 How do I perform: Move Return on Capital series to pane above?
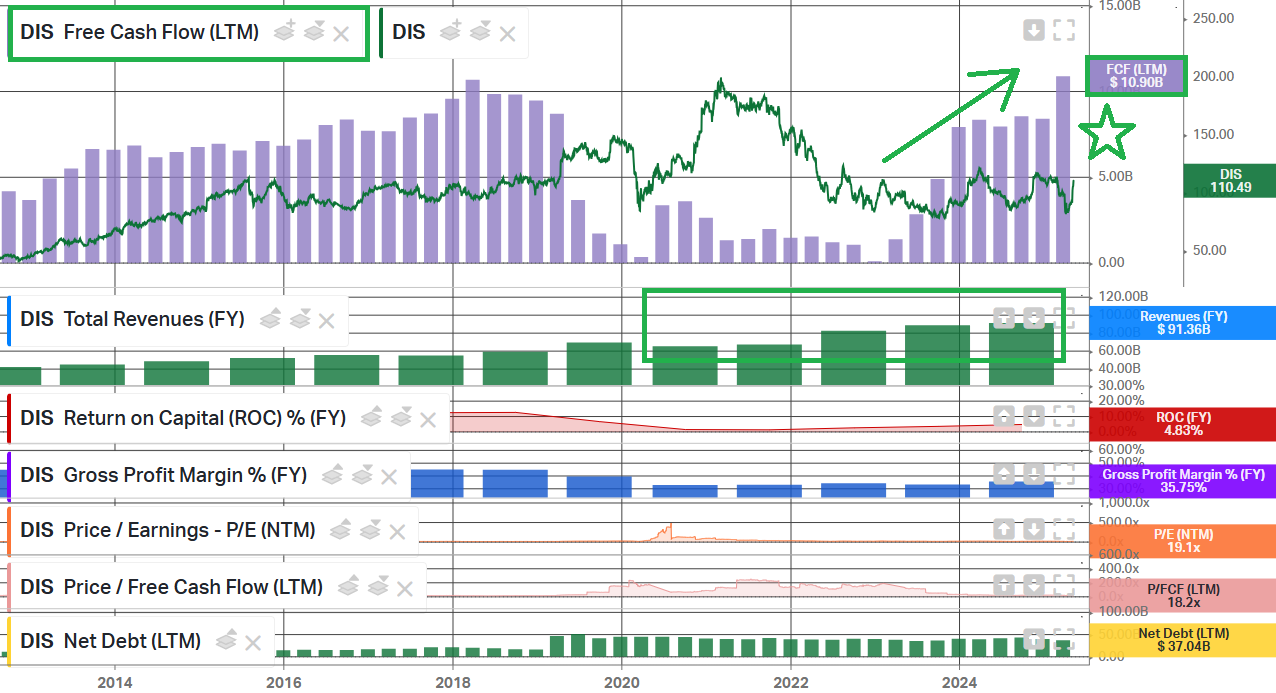pyautogui.click(x=372, y=418)
